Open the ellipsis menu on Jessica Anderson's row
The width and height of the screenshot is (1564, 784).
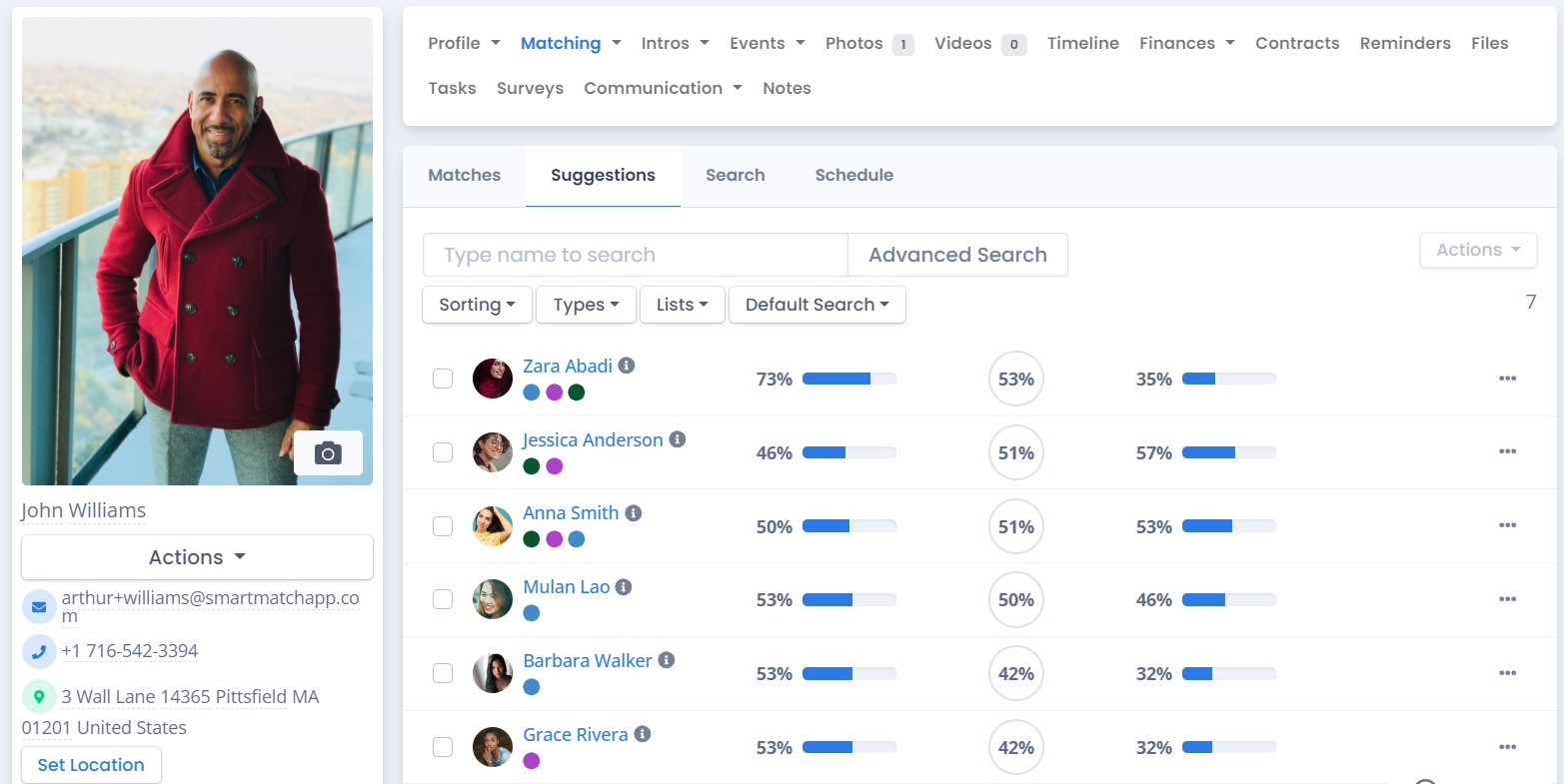[x=1507, y=451]
